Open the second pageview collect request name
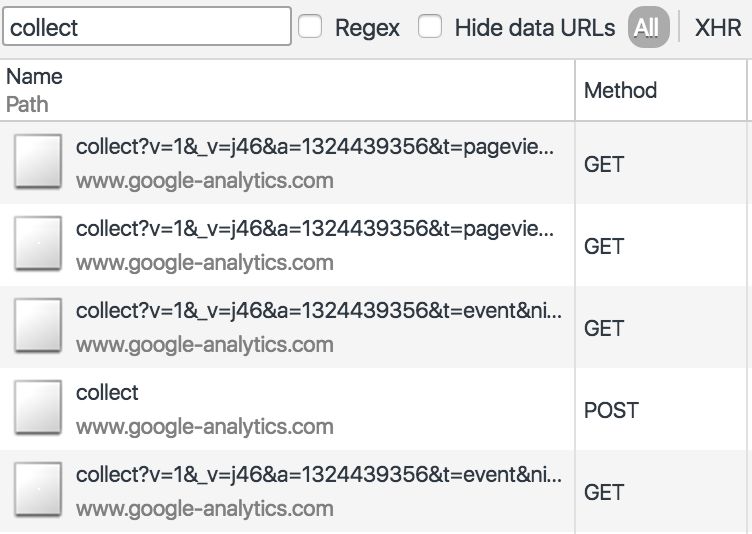Screen dimensions: 752x534 point(315,229)
